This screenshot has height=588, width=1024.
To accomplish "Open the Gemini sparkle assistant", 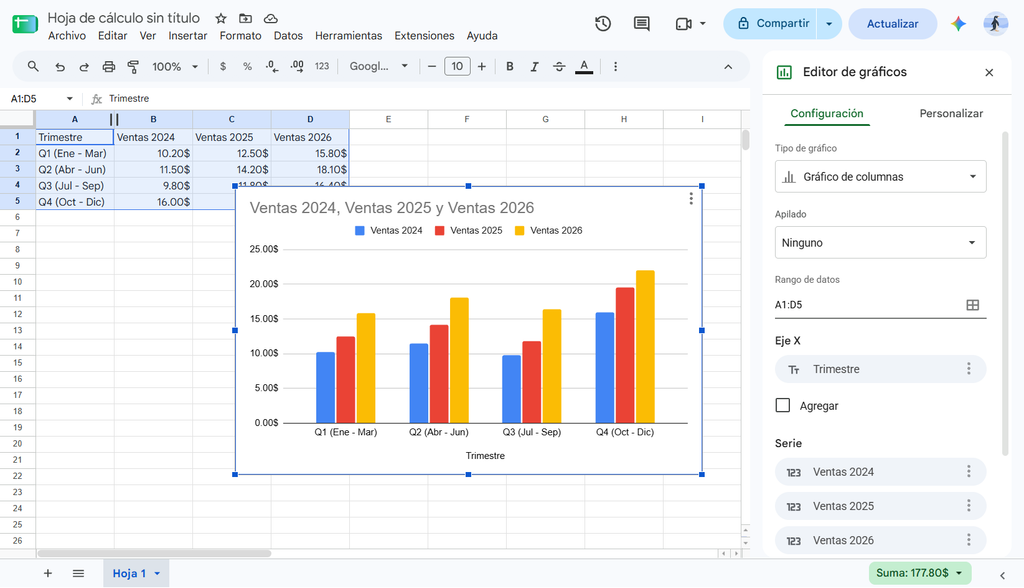I will [x=958, y=24].
